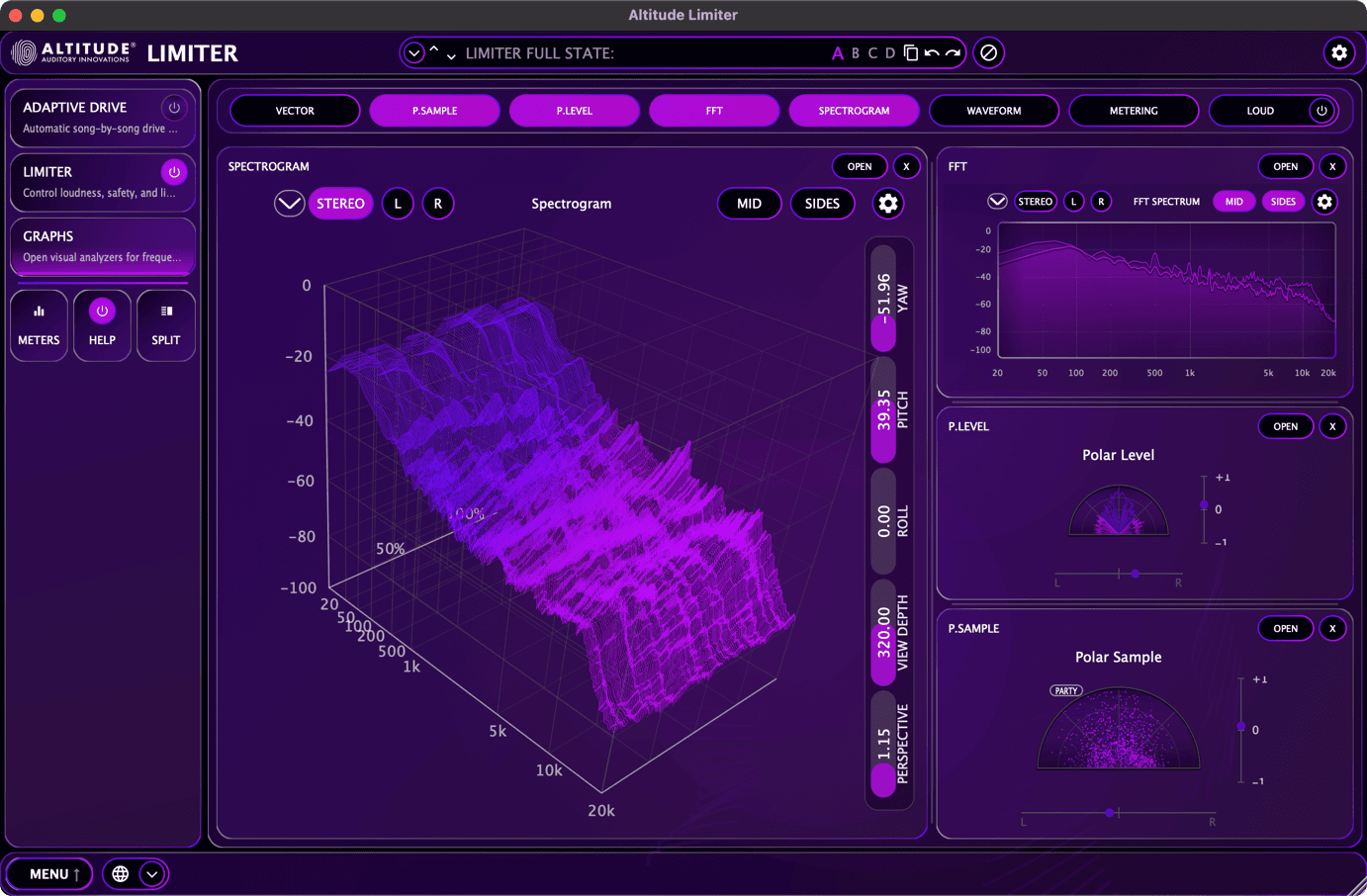Open the Split view icon

pyautogui.click(x=165, y=325)
